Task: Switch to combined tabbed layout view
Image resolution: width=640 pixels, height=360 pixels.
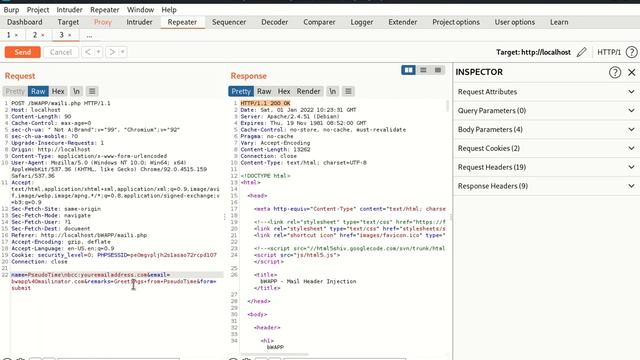Action: tap(438, 70)
